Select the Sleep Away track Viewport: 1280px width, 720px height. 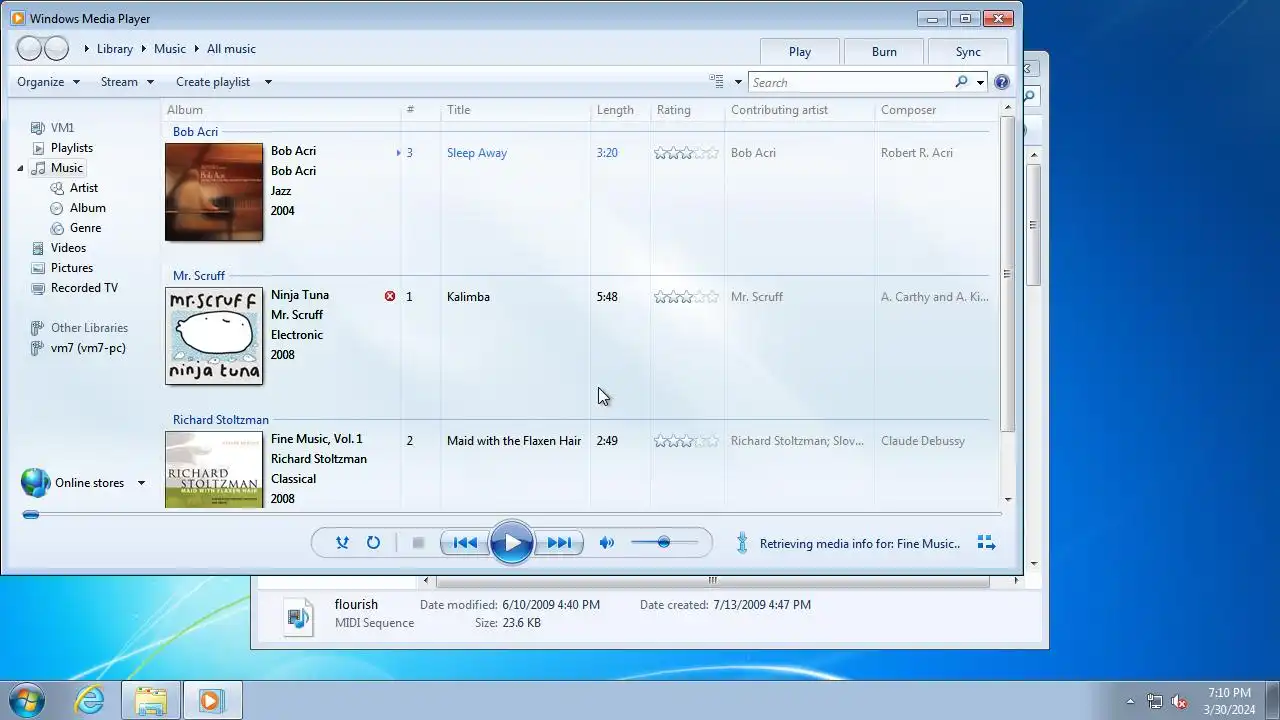click(477, 153)
